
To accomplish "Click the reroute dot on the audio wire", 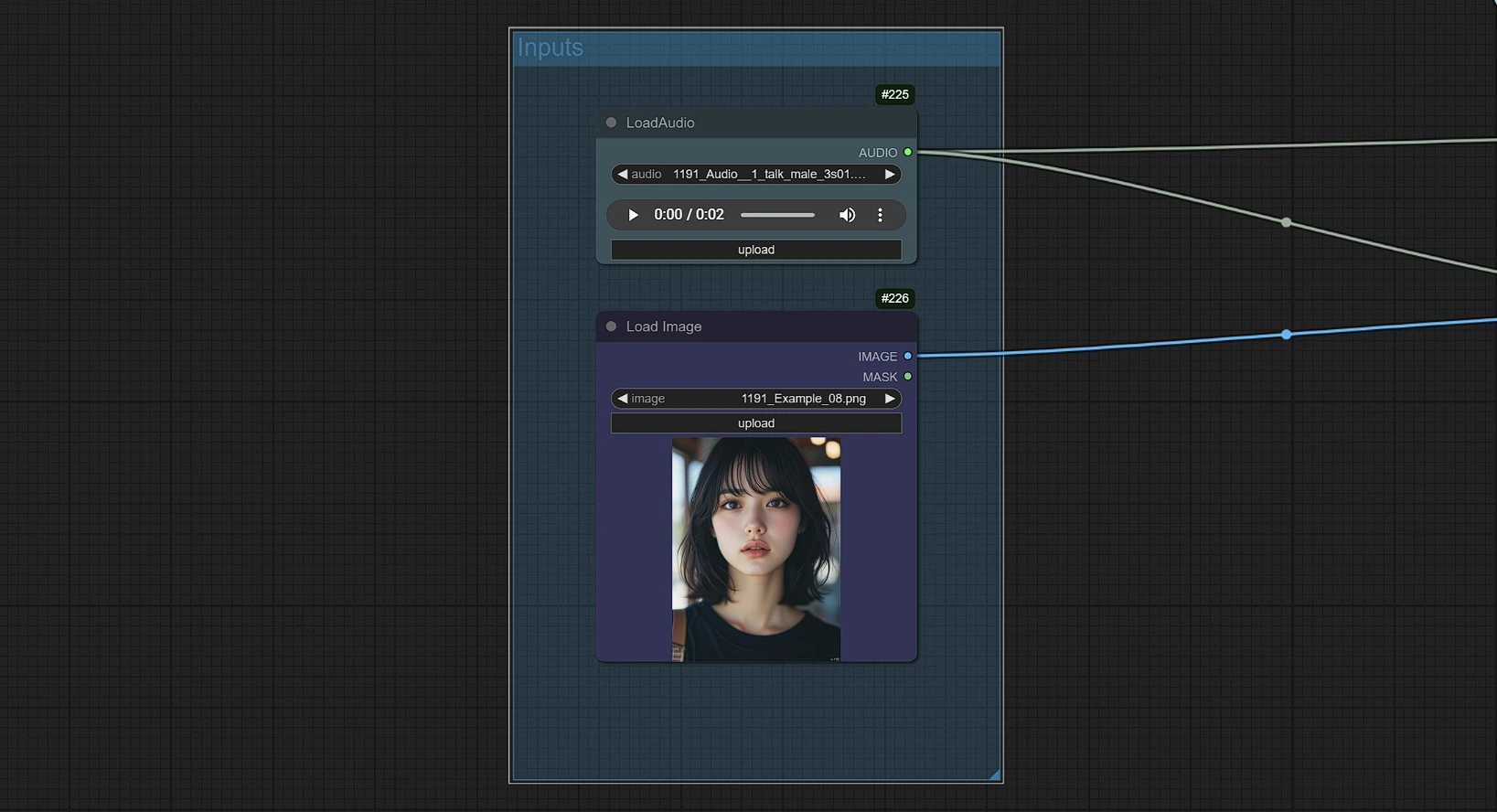I will [x=1287, y=222].
